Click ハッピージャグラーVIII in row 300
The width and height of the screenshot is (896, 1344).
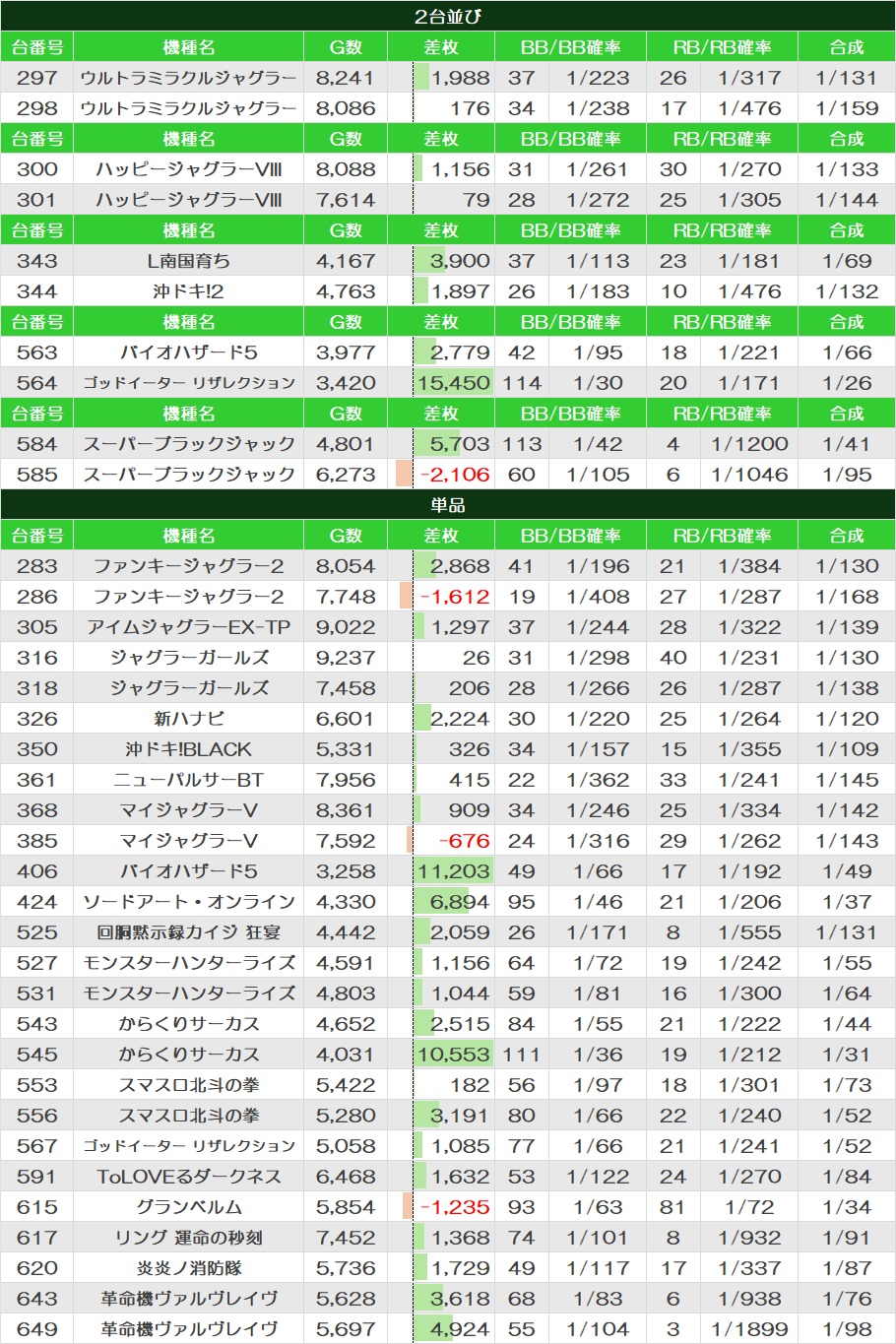[x=188, y=169]
